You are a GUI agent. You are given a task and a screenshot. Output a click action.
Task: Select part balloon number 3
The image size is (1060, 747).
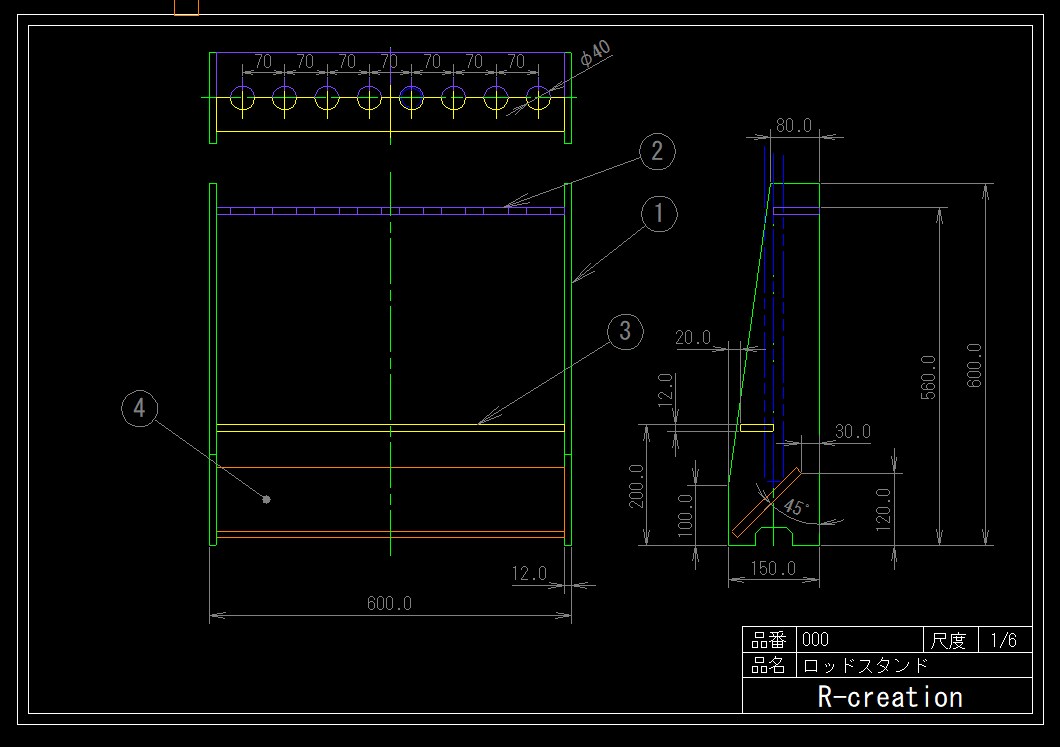(625, 331)
